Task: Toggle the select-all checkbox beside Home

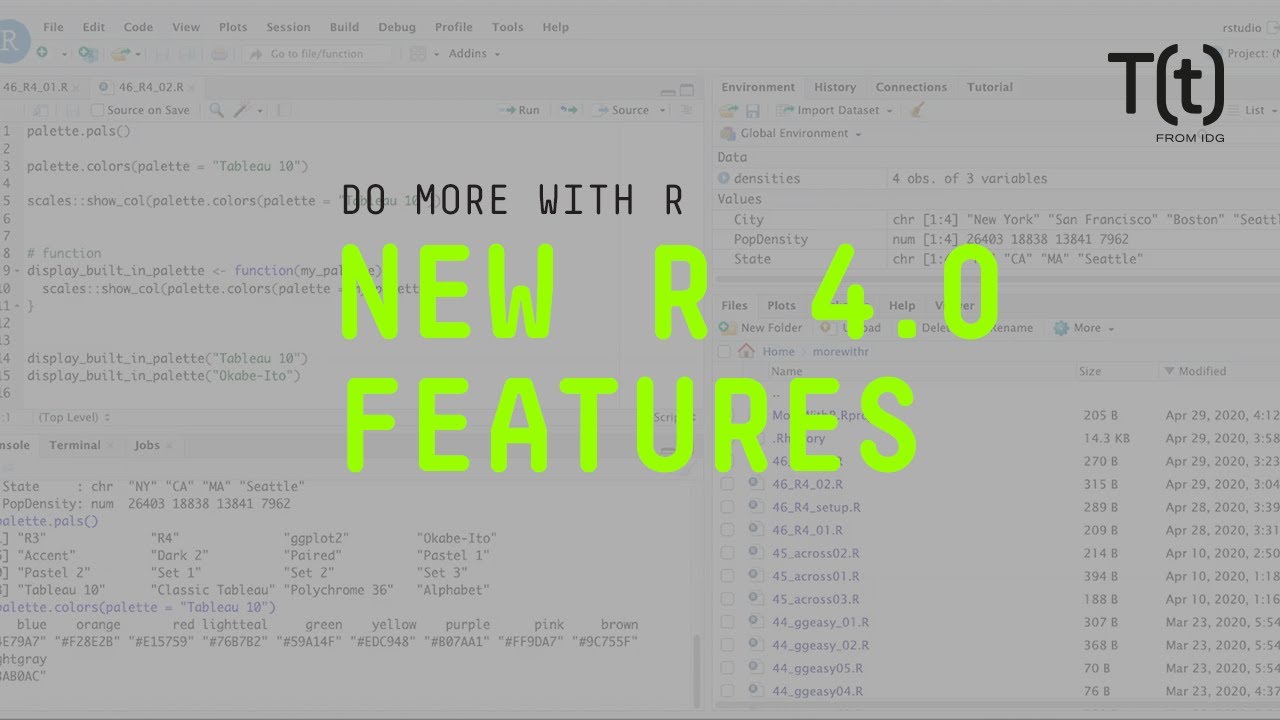Action: click(x=724, y=351)
